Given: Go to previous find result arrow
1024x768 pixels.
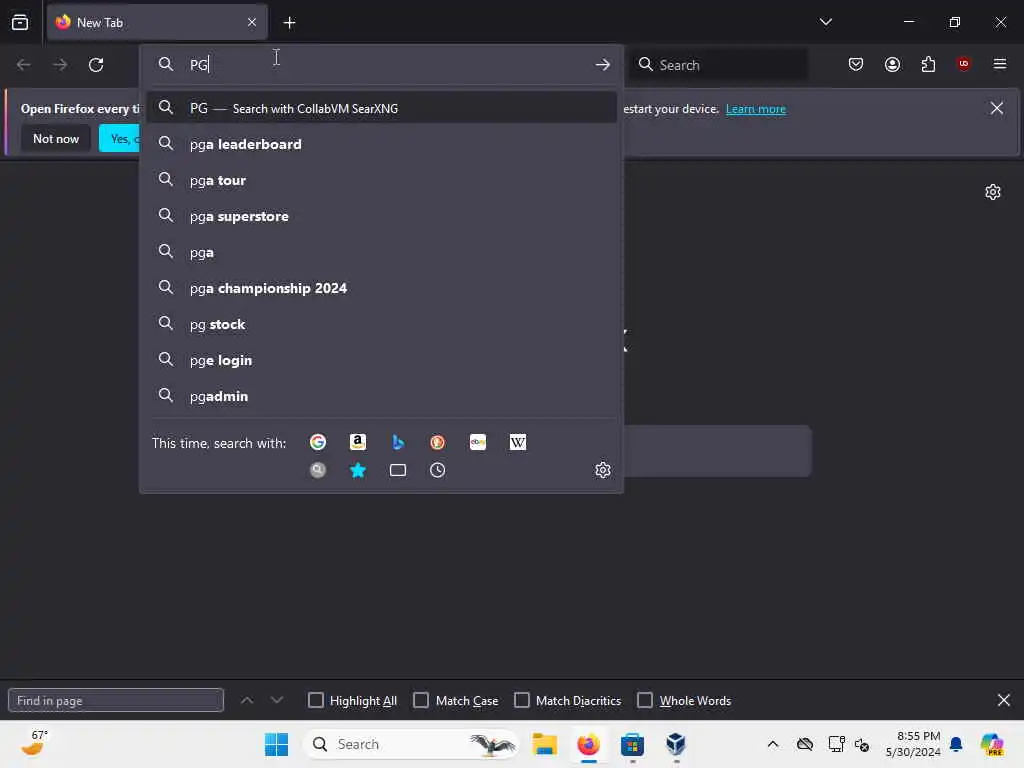Looking at the screenshot, I should (x=247, y=700).
